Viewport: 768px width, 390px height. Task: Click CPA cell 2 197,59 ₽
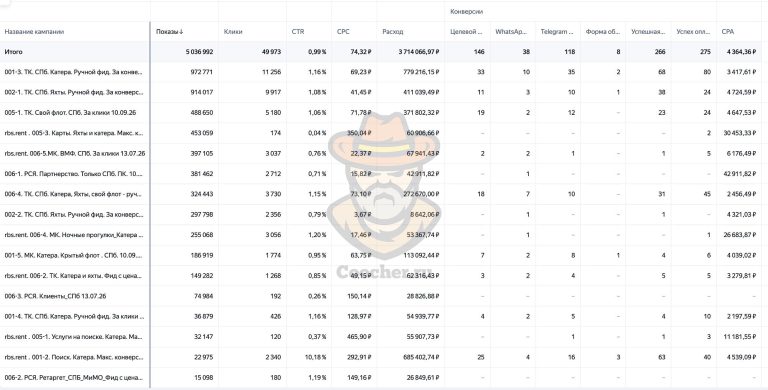click(743, 317)
